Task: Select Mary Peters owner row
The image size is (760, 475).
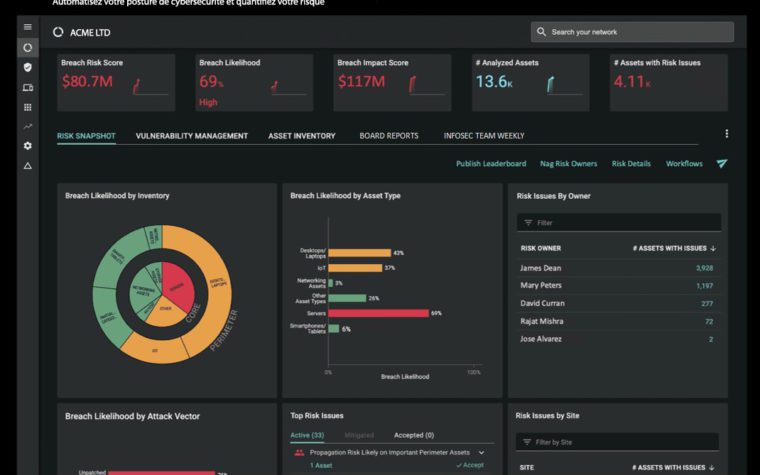Action: tap(617, 285)
